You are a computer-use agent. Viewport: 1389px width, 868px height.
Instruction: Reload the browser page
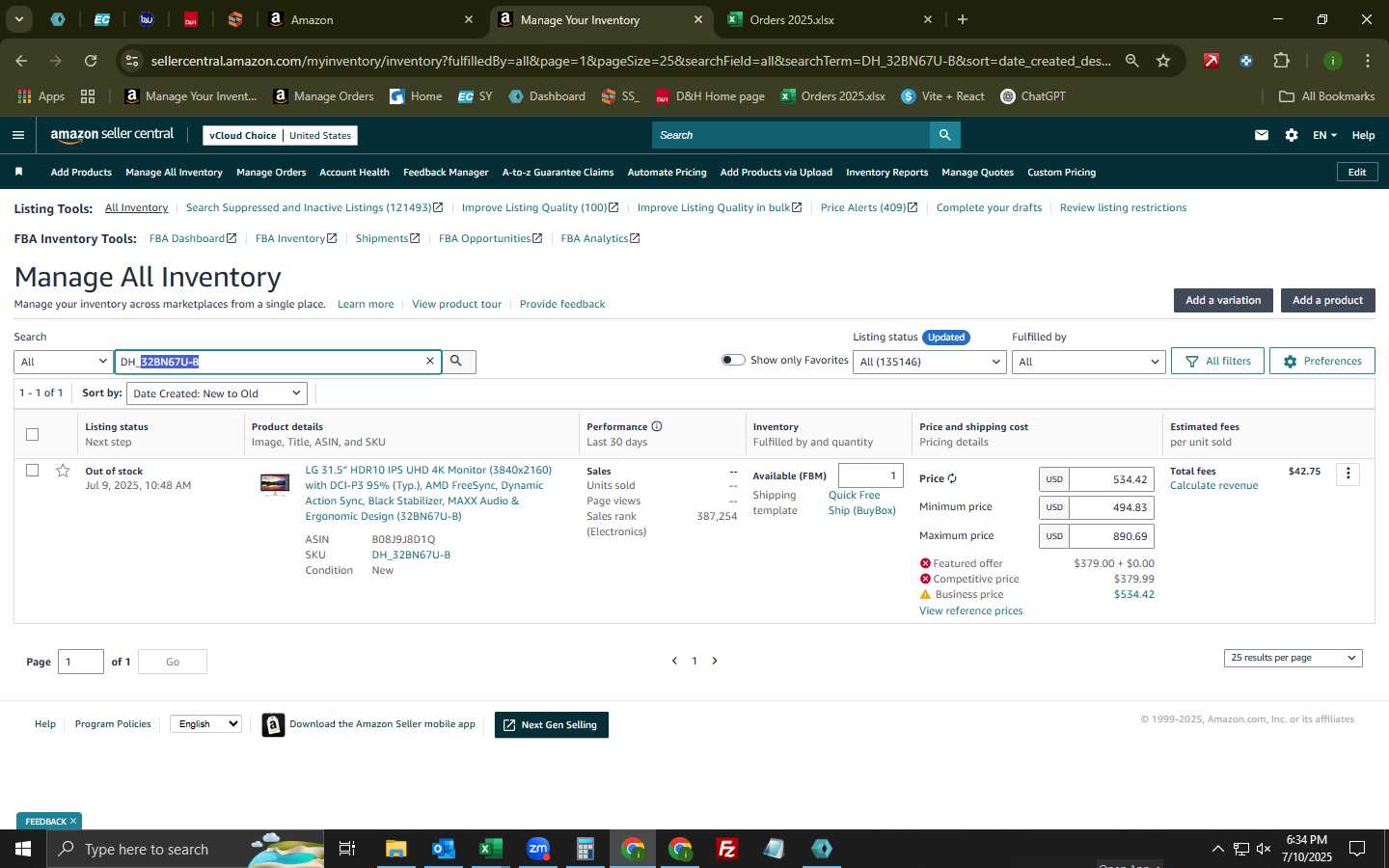point(91,61)
